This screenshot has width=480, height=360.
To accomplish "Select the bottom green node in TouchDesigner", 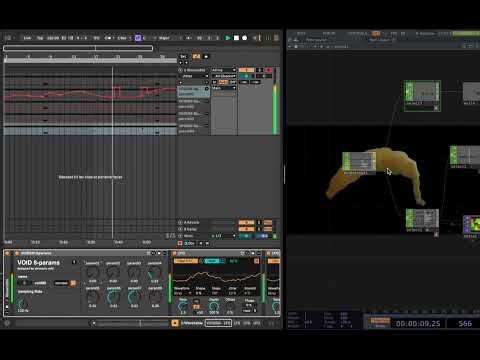I will coord(422,219).
